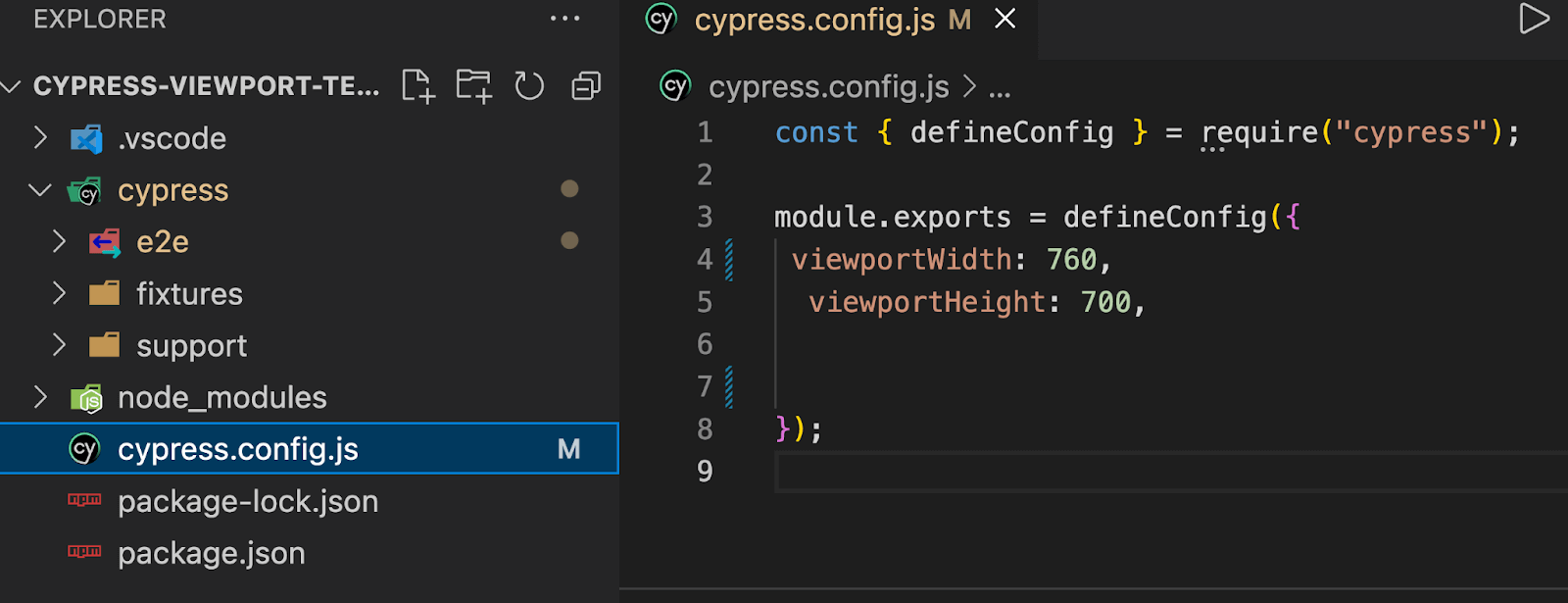Expand the e2e folder chevron
The width and height of the screenshot is (1568, 603).
pos(60,241)
